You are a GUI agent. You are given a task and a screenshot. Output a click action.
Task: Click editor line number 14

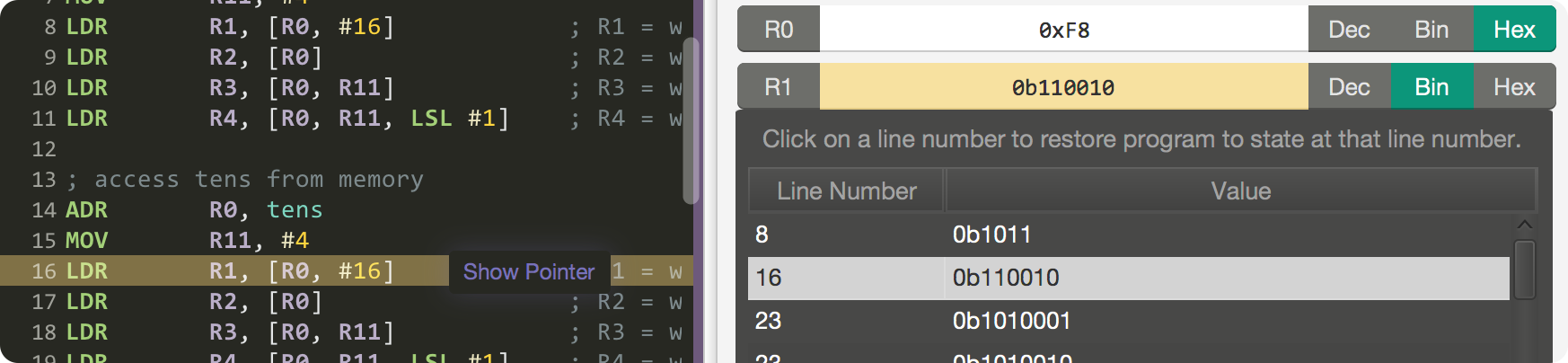point(44,210)
